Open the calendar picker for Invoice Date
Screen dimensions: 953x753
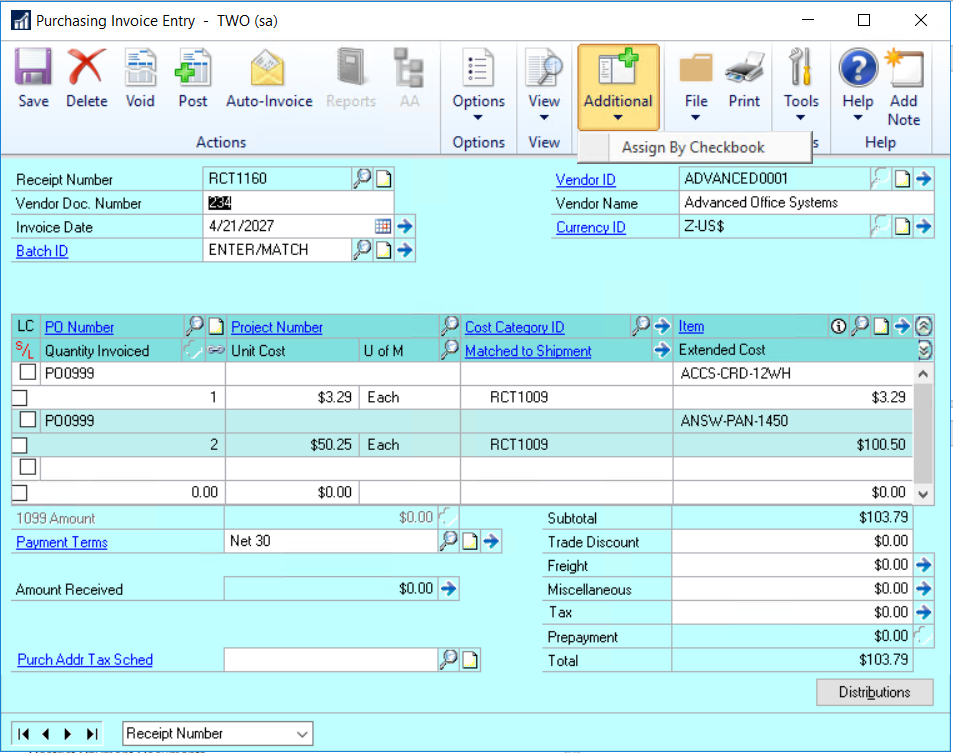click(x=383, y=227)
